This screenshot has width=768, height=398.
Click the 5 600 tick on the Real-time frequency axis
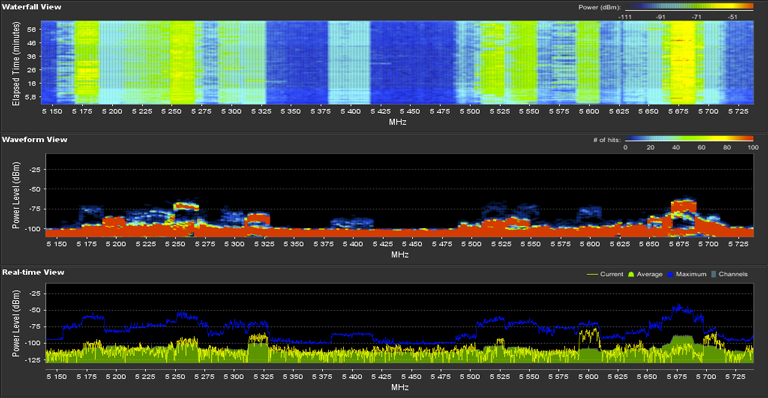click(x=588, y=377)
